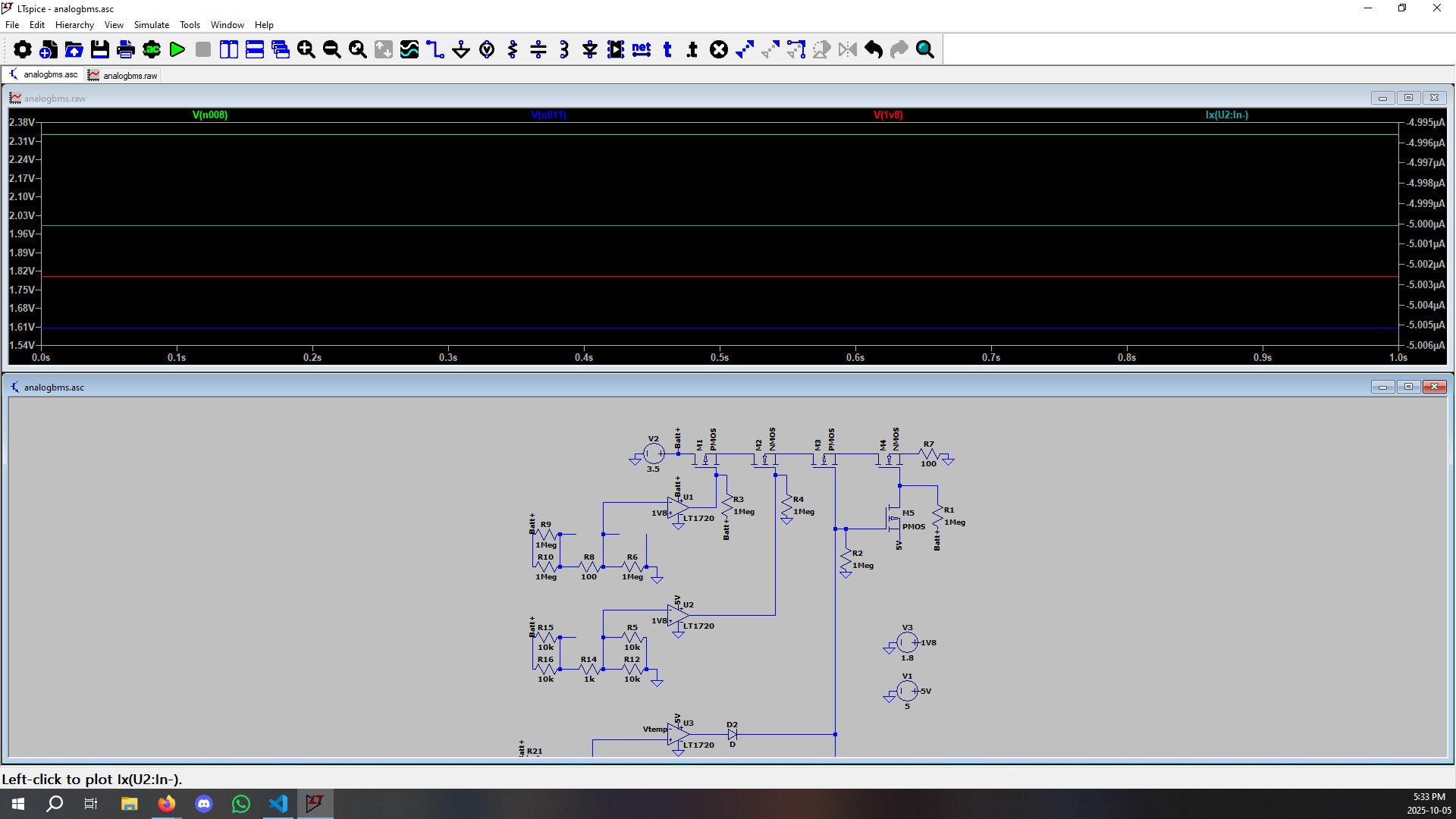Select the Draw Wire tool

[435, 50]
